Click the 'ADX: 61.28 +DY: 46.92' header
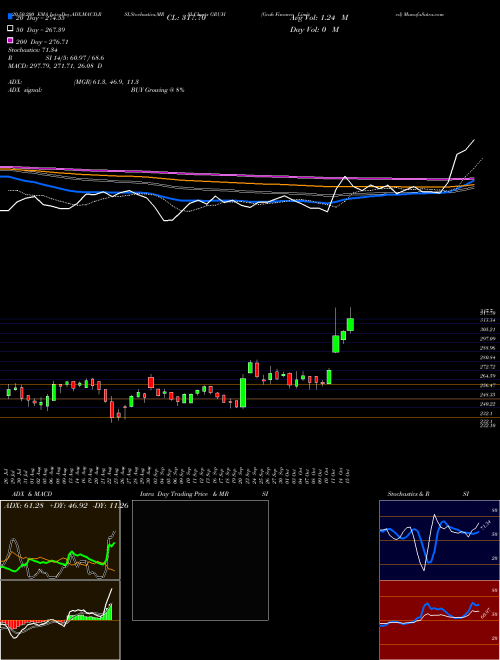Screen dimensions: 500x660 (46, 505)
